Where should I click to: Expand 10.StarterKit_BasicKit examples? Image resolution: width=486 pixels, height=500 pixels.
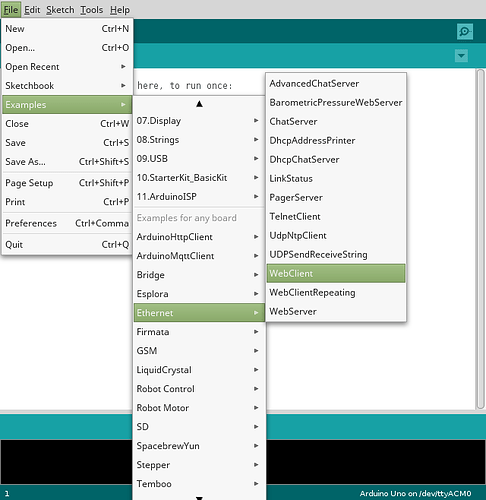[x=199, y=178]
